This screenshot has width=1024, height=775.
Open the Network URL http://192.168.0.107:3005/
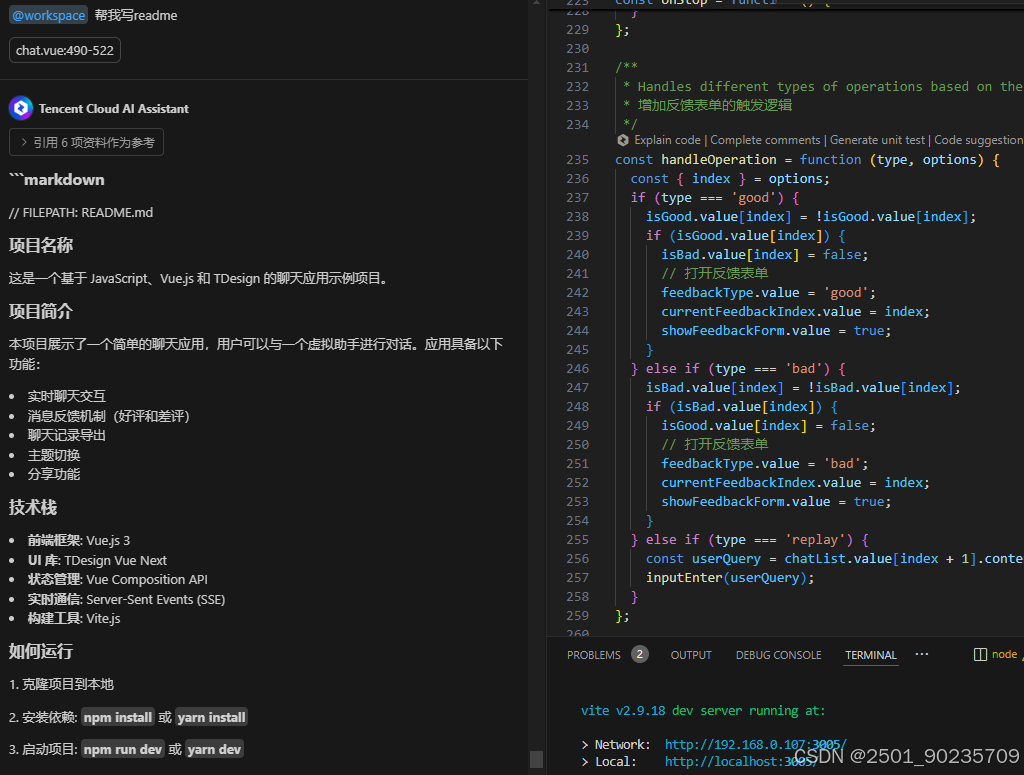[x=756, y=744]
